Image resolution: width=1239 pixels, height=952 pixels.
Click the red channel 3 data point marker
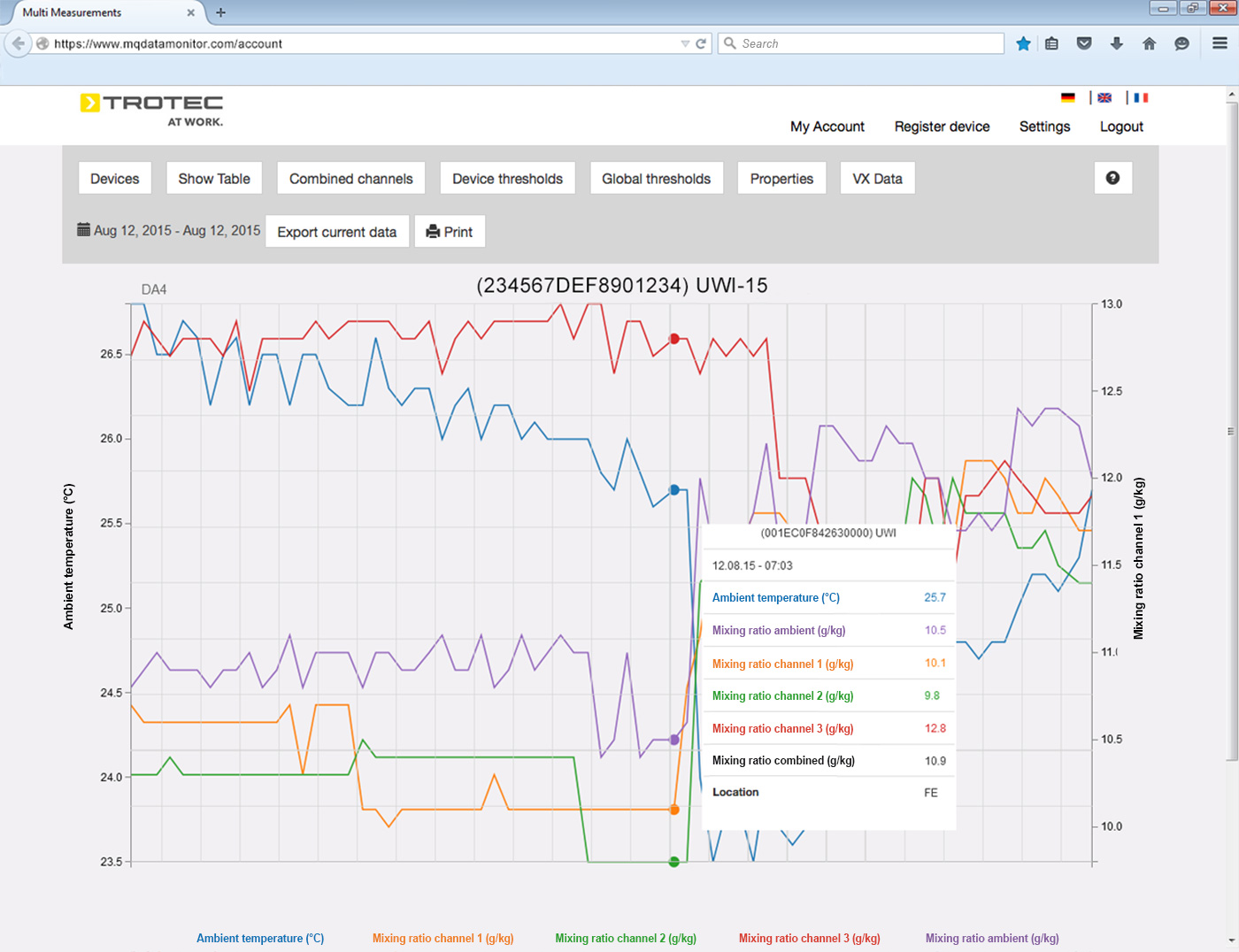click(x=674, y=339)
